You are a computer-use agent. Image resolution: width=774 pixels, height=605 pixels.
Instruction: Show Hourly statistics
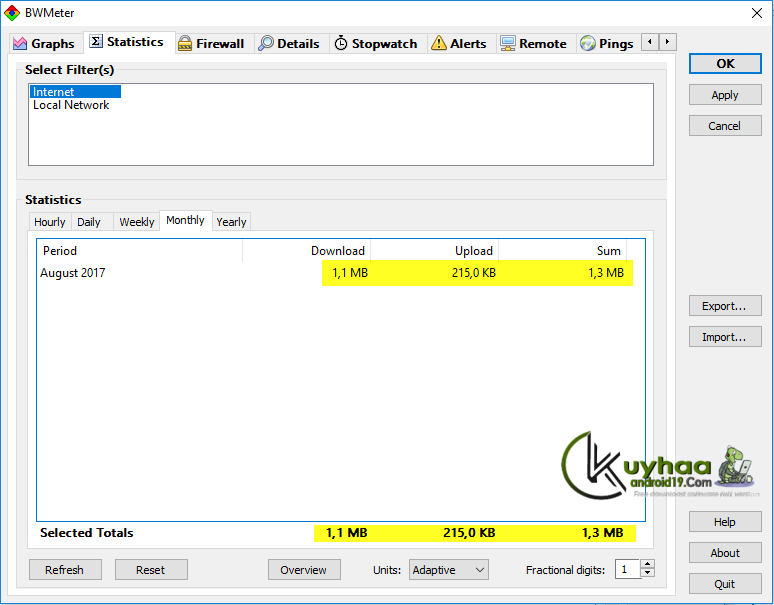click(50, 222)
